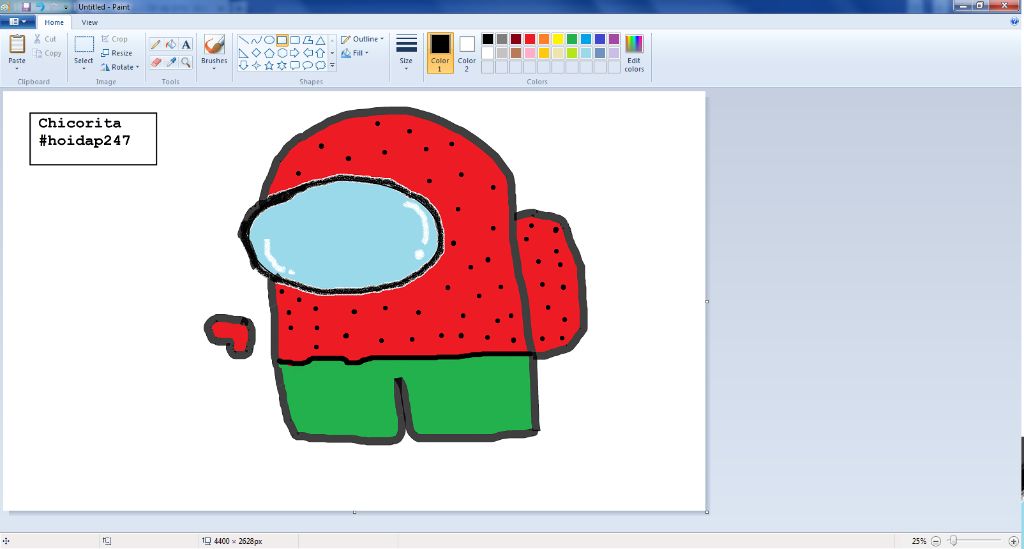Click the Zoom in plus button
The height and width of the screenshot is (549, 1024).
pyautogui.click(x=1014, y=541)
